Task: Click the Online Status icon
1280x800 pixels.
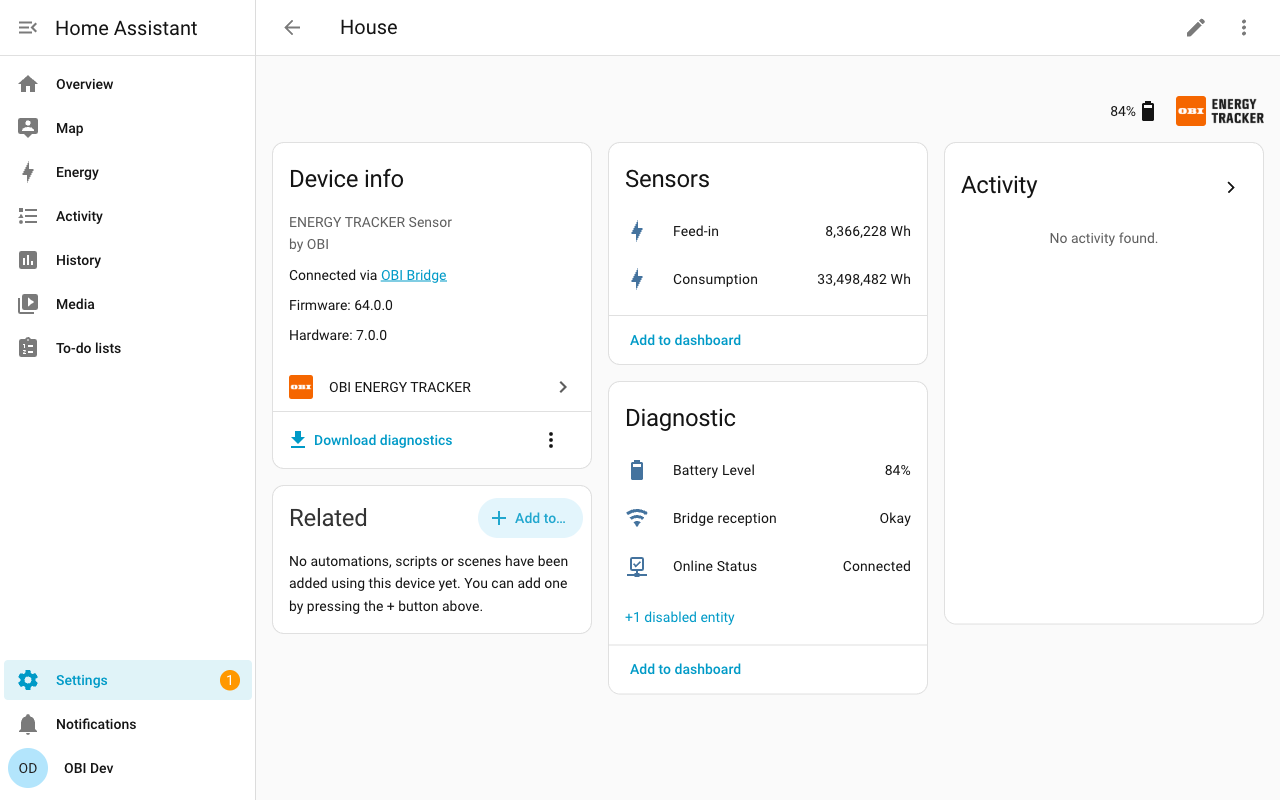Action: click(637, 566)
